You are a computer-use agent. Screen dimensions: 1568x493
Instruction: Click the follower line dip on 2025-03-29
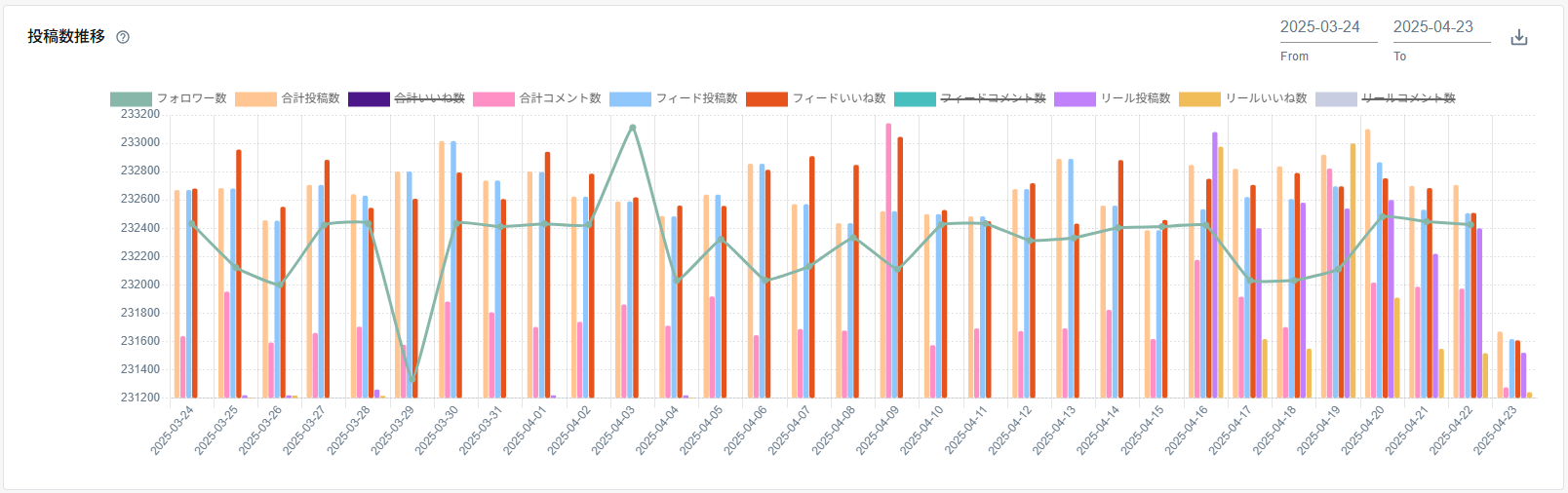point(412,381)
